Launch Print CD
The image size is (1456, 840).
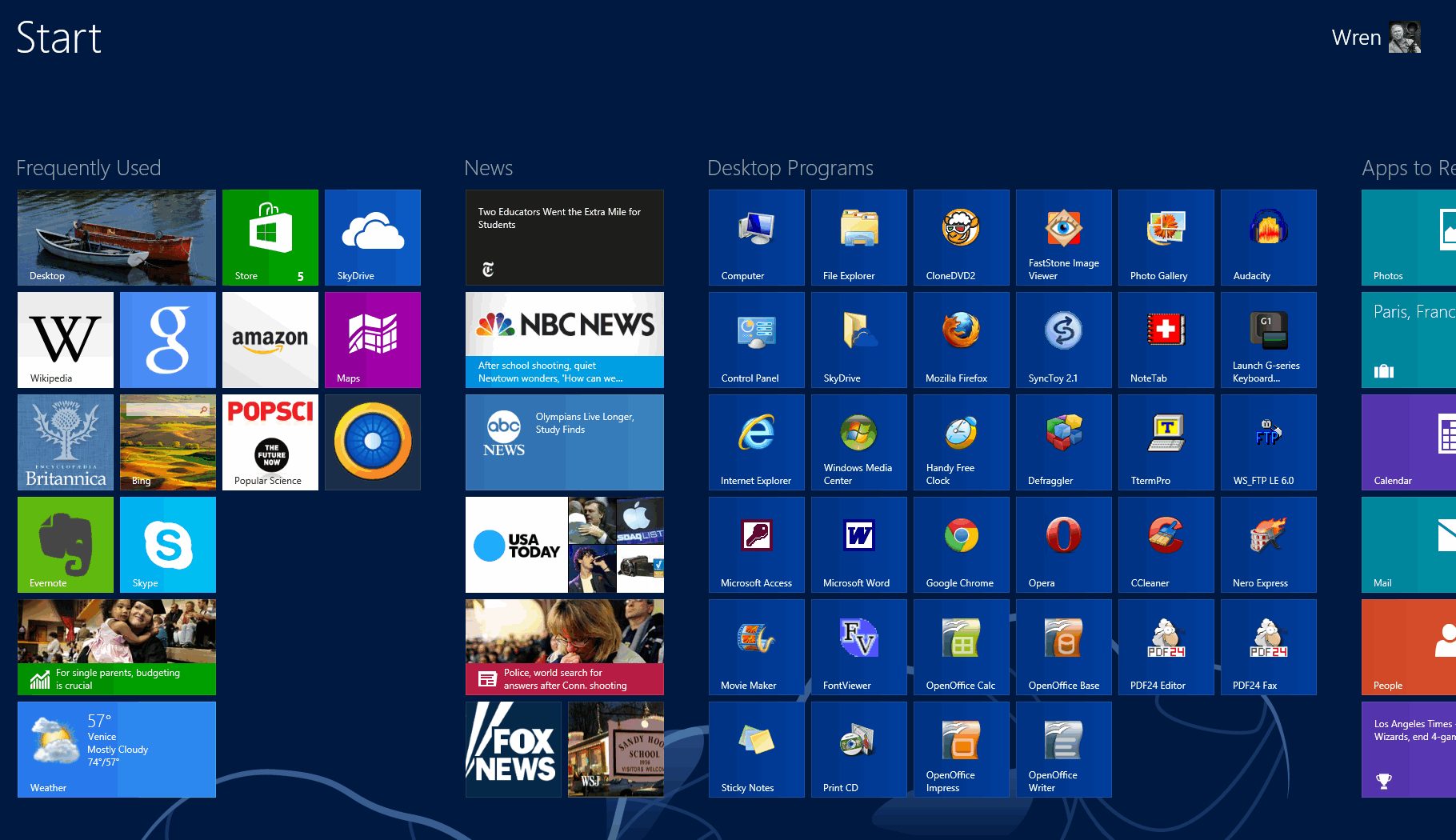pyautogui.click(x=859, y=750)
